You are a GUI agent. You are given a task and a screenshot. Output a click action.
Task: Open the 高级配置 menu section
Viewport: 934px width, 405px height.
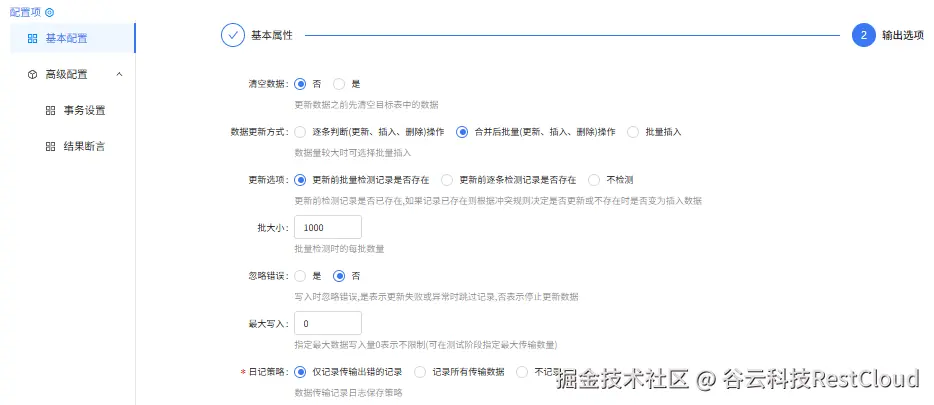click(x=73, y=74)
